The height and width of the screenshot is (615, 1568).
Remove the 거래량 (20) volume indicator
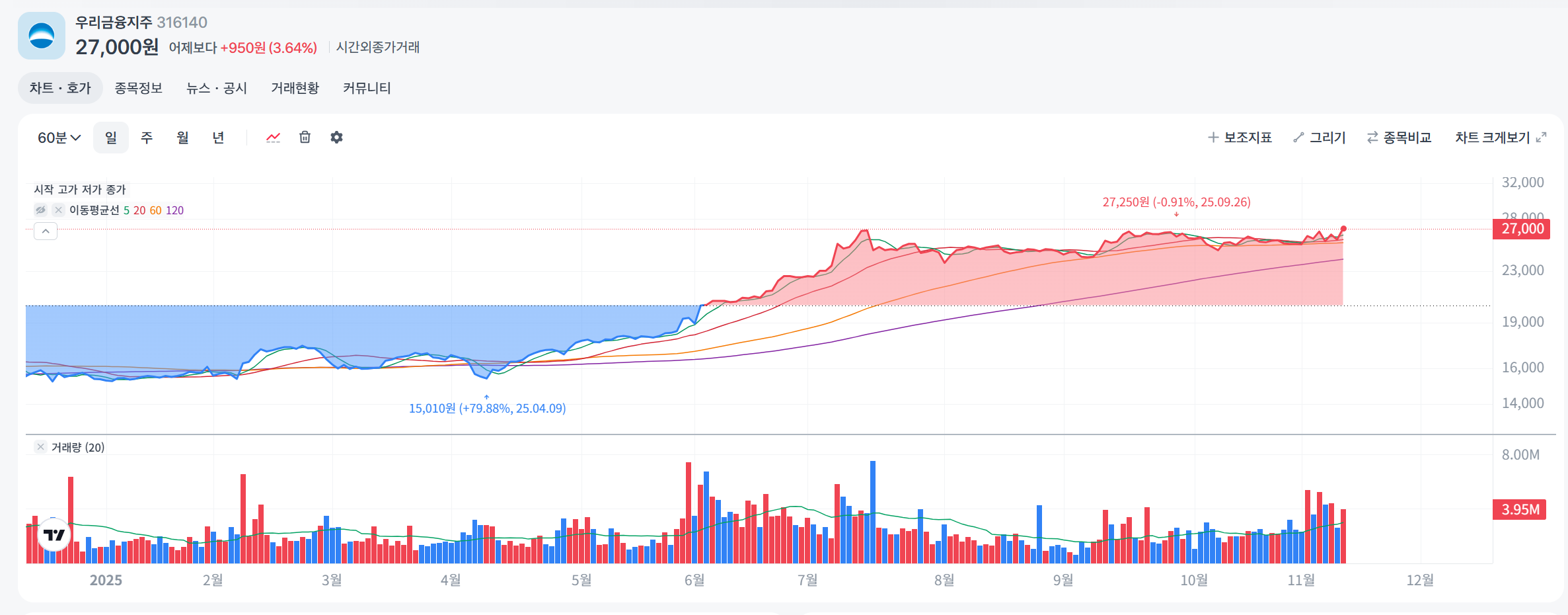(40, 447)
